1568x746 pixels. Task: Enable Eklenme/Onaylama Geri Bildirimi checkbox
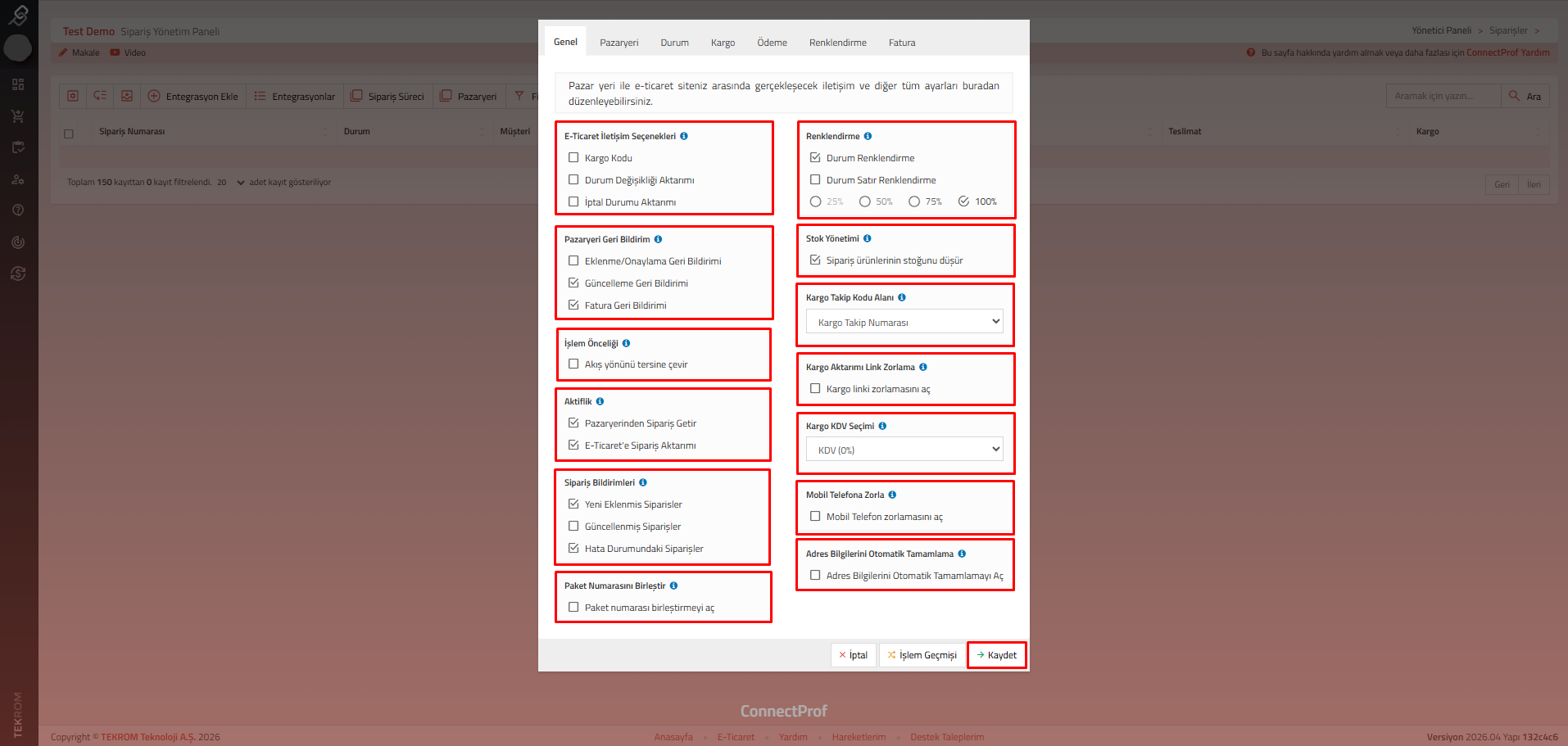(x=573, y=260)
